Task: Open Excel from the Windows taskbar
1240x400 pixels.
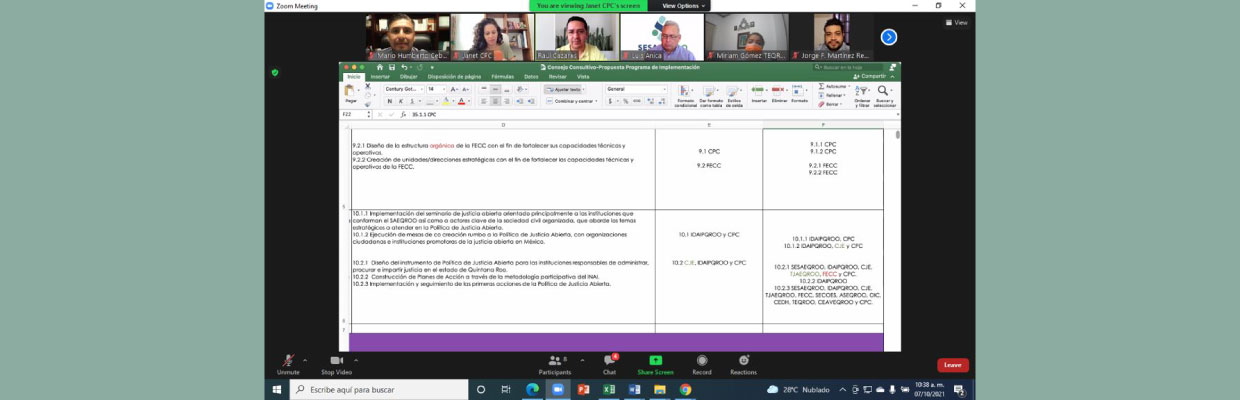Action: point(609,389)
